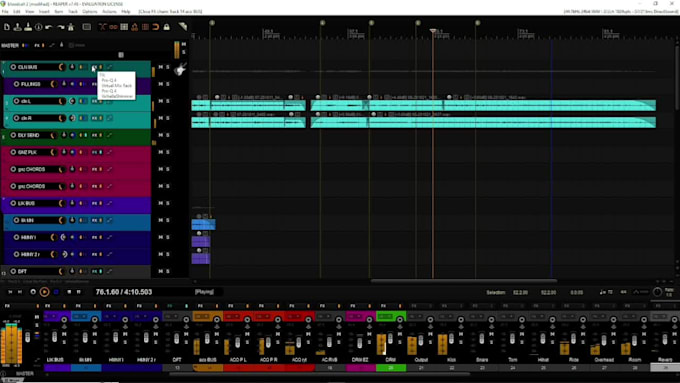Screen dimensions: 680x383
Task: Adjust the DRM mixer channel fader
Action: [x=389, y=337]
